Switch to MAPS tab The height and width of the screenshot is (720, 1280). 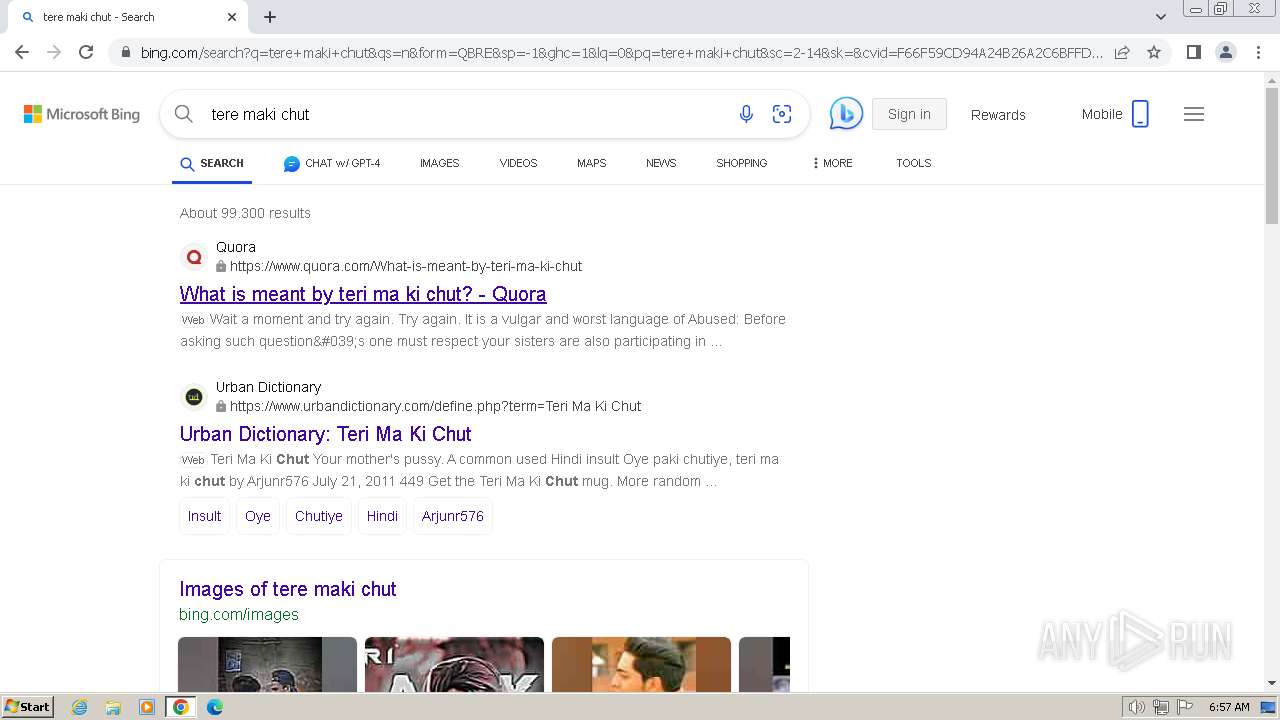[x=591, y=163]
